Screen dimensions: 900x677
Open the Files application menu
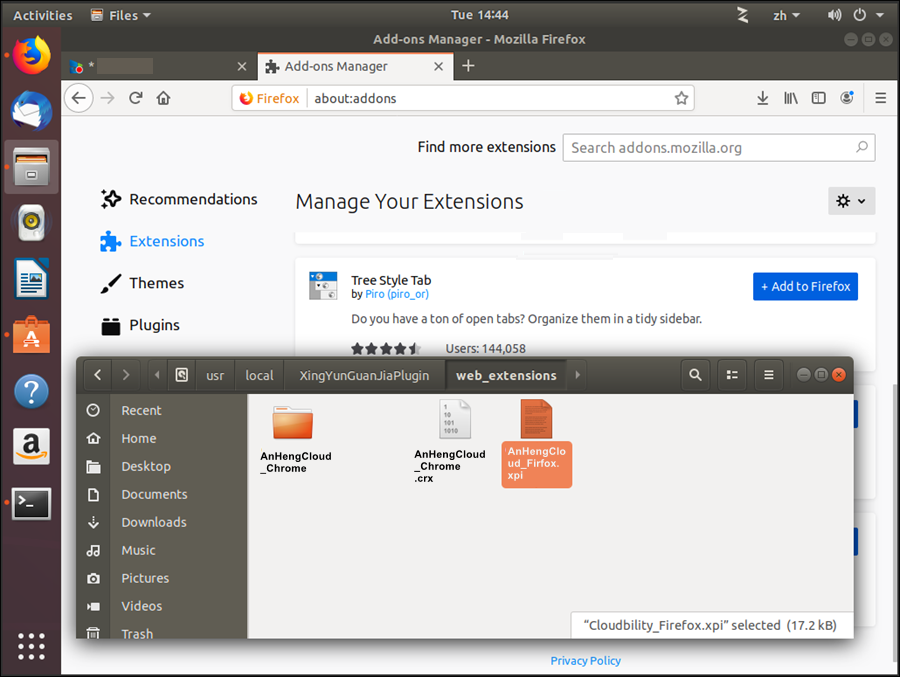(121, 15)
